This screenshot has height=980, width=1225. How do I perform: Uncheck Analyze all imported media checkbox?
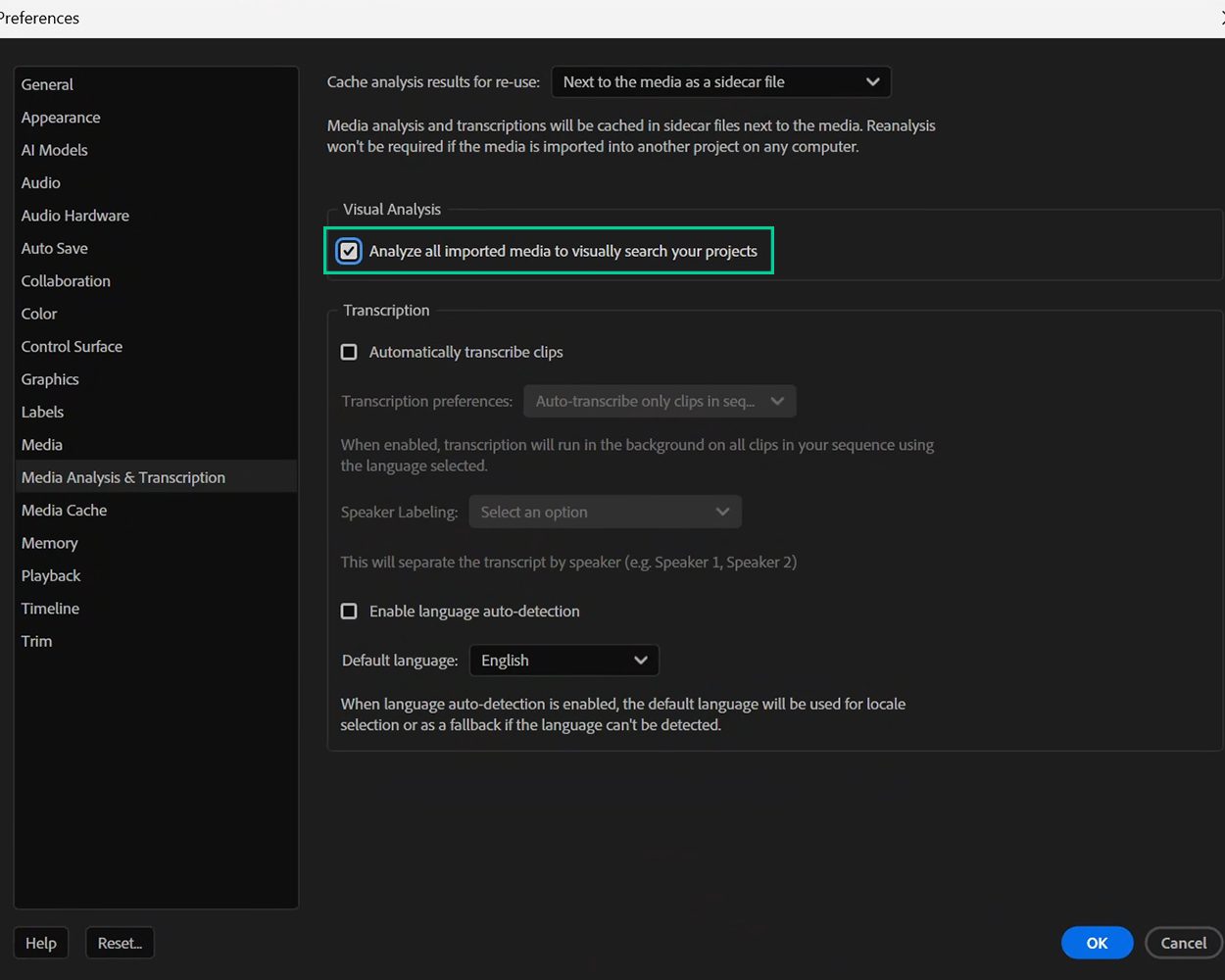pyautogui.click(x=348, y=250)
